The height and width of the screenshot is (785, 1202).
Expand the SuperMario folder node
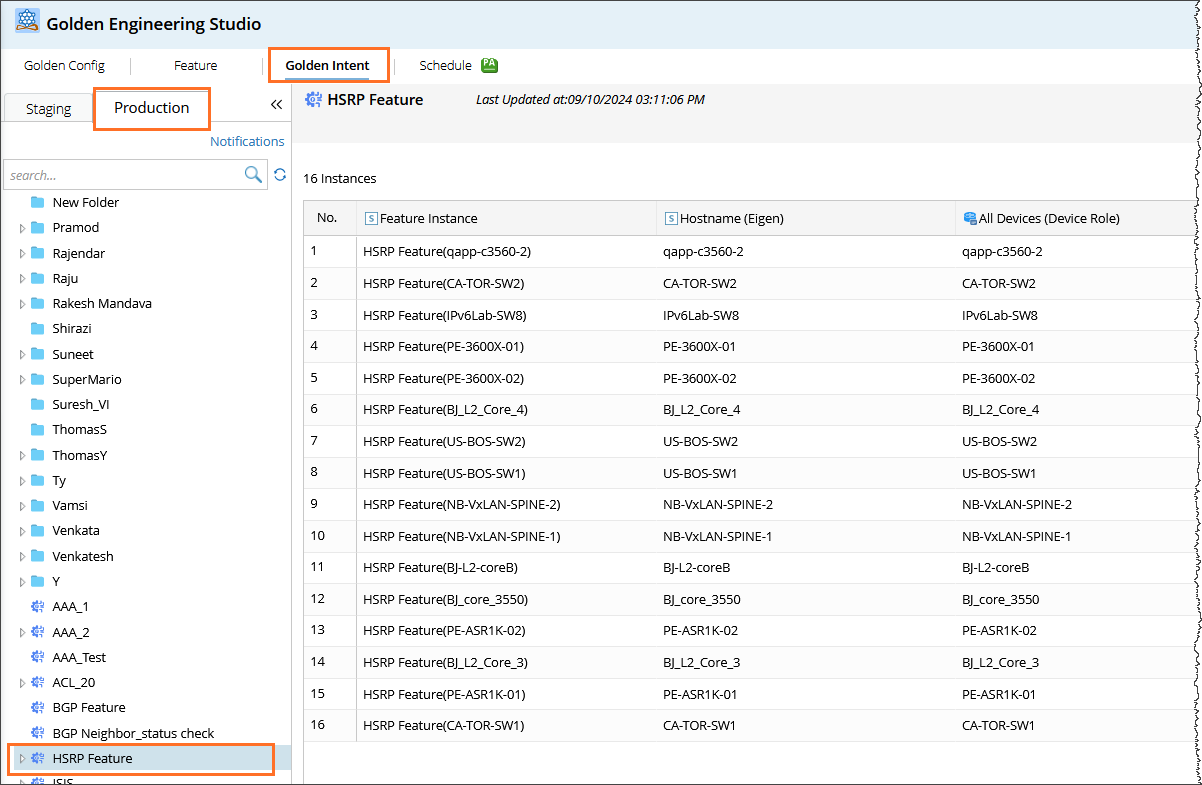22,380
